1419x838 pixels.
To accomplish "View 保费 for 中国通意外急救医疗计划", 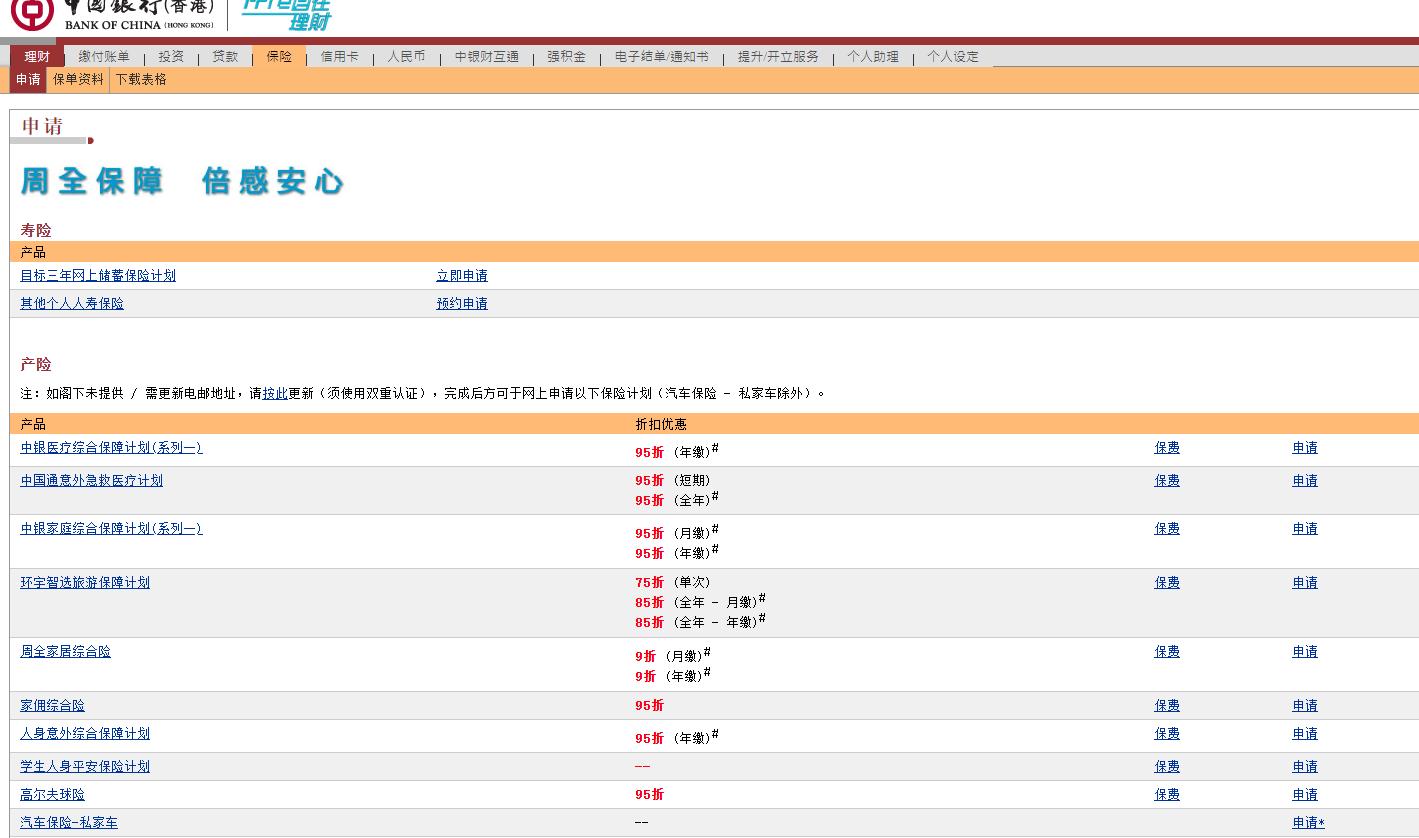I will tap(1167, 481).
